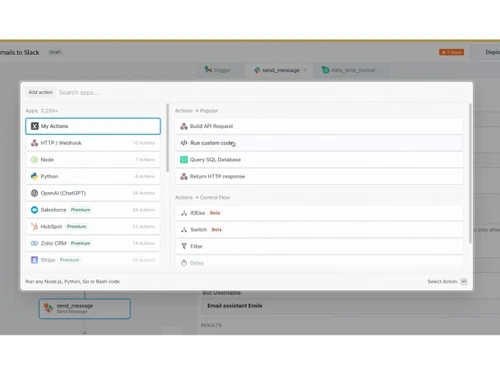Click the date_time_format tab icon

[325, 70]
